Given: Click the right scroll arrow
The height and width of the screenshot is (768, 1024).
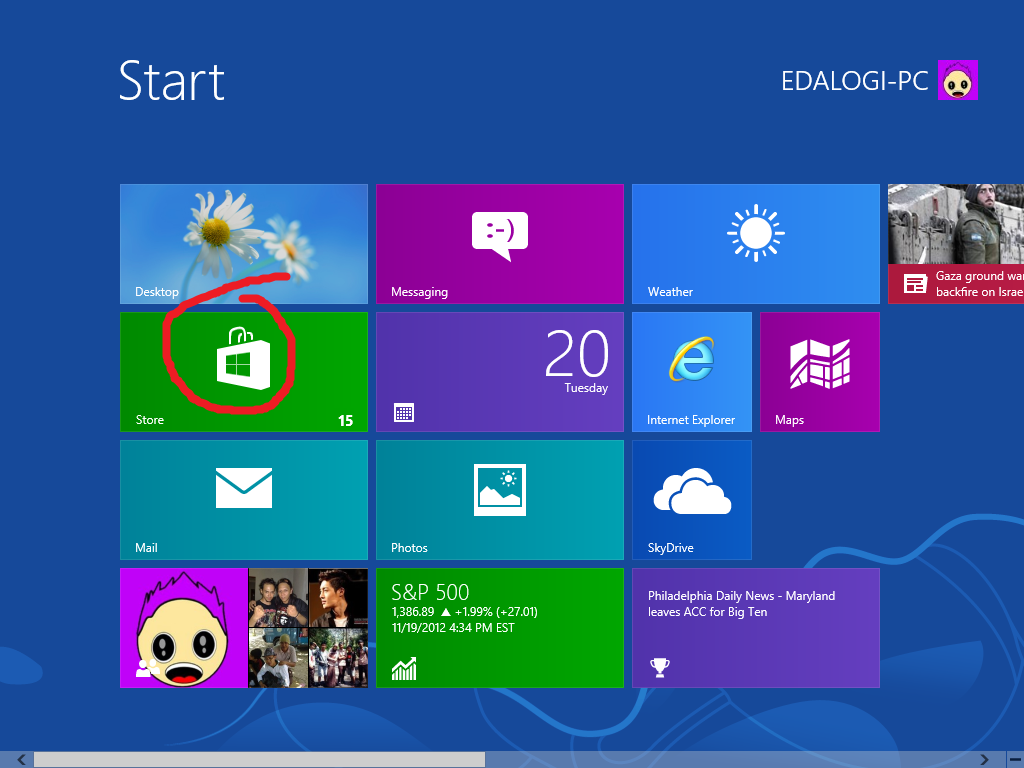Looking at the screenshot, I should pos(984,760).
